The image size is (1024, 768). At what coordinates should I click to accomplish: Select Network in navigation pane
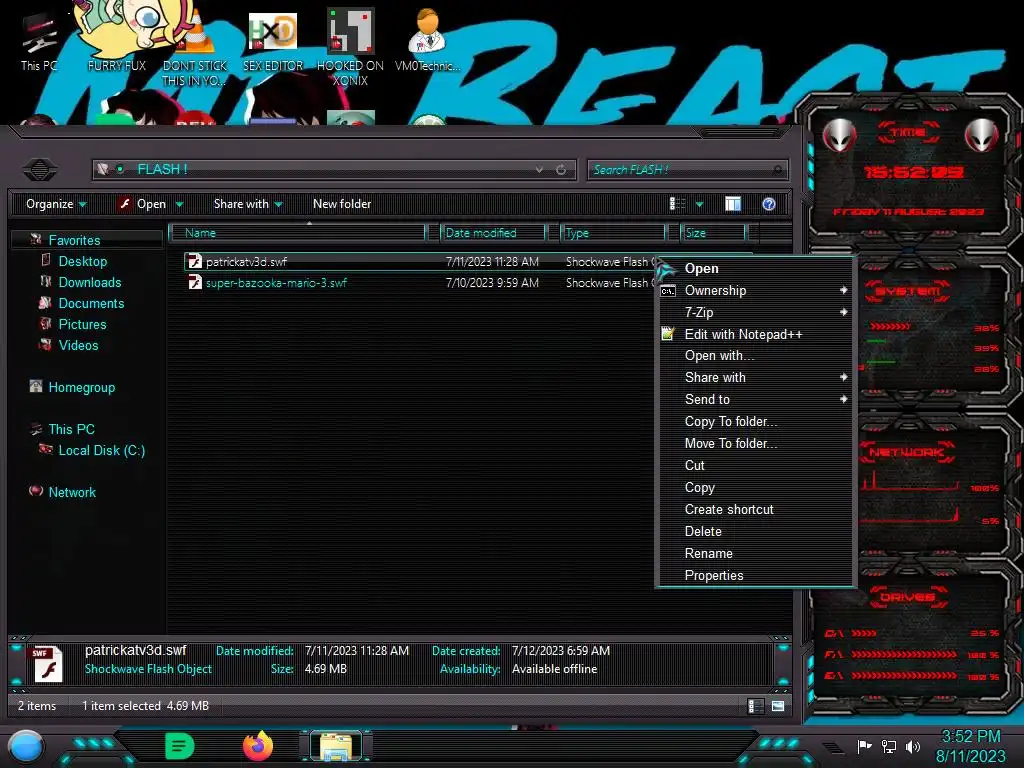pyautogui.click(x=72, y=492)
